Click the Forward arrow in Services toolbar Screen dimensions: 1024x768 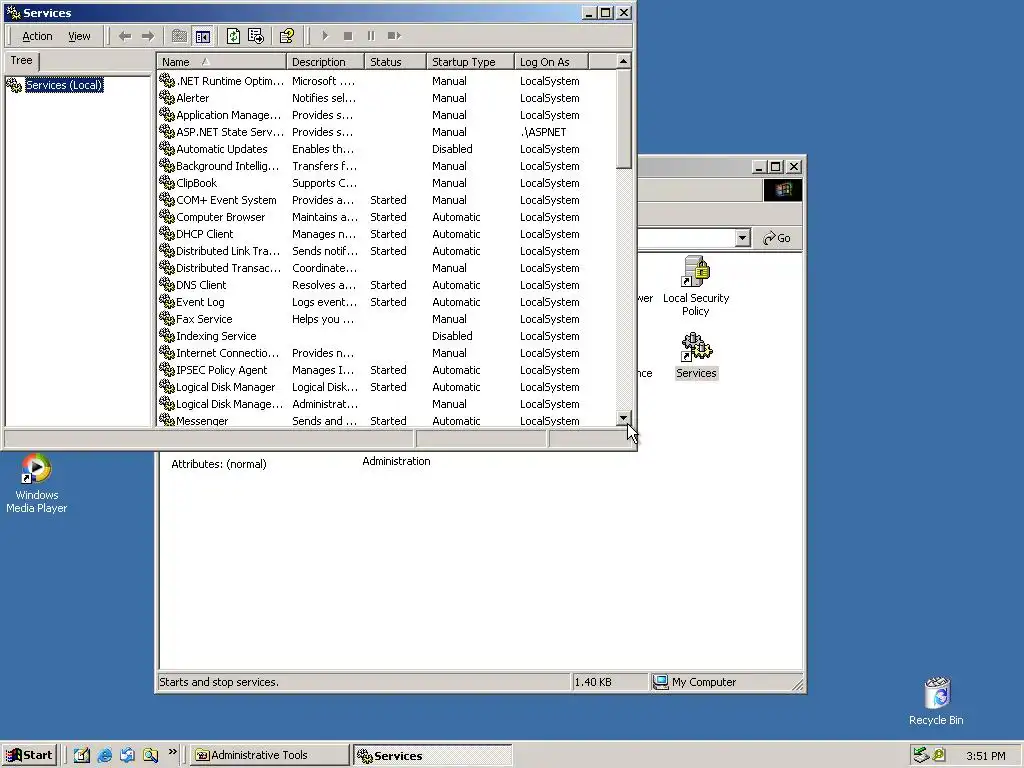pyautogui.click(x=148, y=36)
